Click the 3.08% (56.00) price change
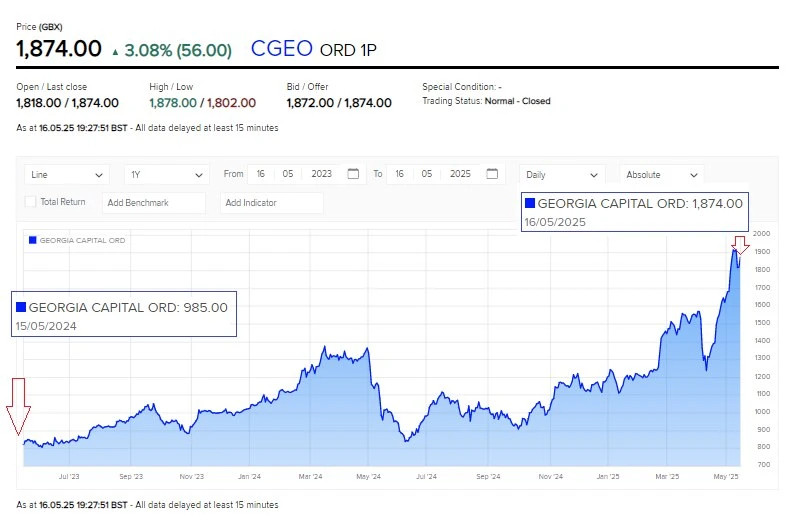Image resolution: width=795 pixels, height=520 pixels. coord(178,50)
